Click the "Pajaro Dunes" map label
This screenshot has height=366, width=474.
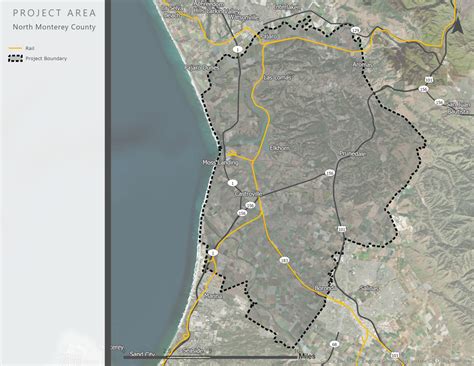pos(202,68)
